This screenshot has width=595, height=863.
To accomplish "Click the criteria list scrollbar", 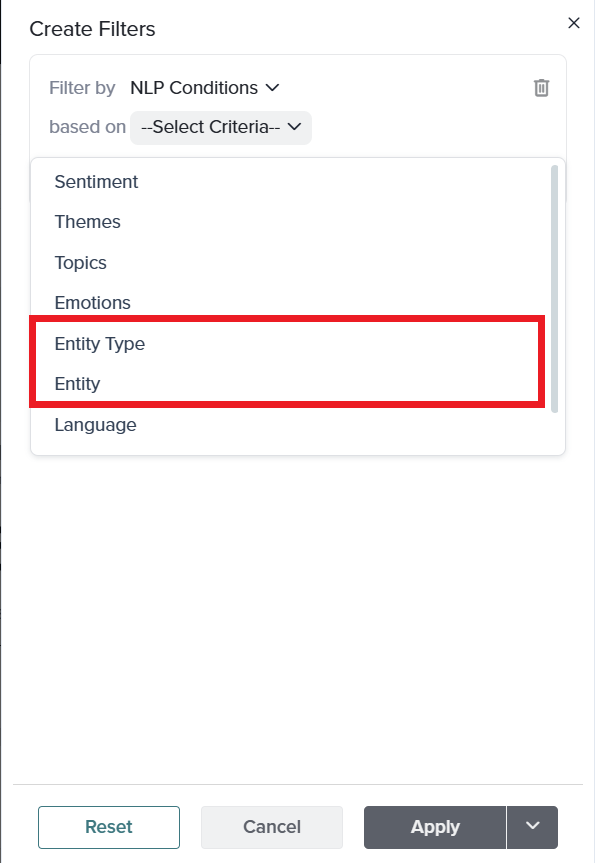I will [554, 289].
